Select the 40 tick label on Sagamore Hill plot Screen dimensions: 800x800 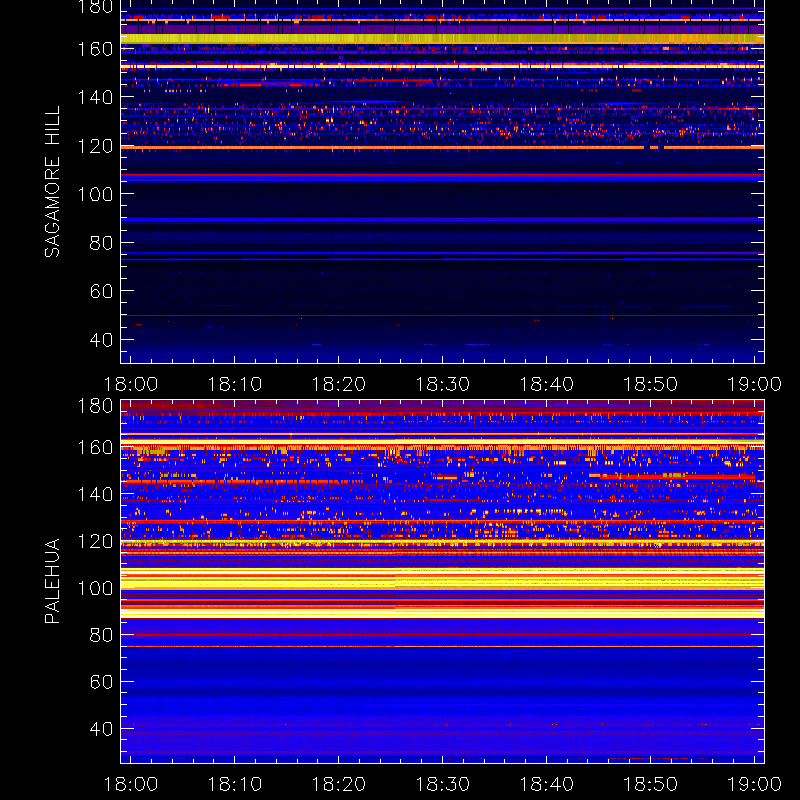(x=101, y=340)
